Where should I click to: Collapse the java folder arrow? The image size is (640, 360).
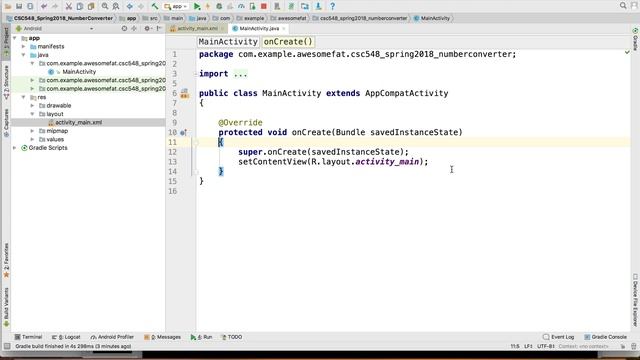24,55
